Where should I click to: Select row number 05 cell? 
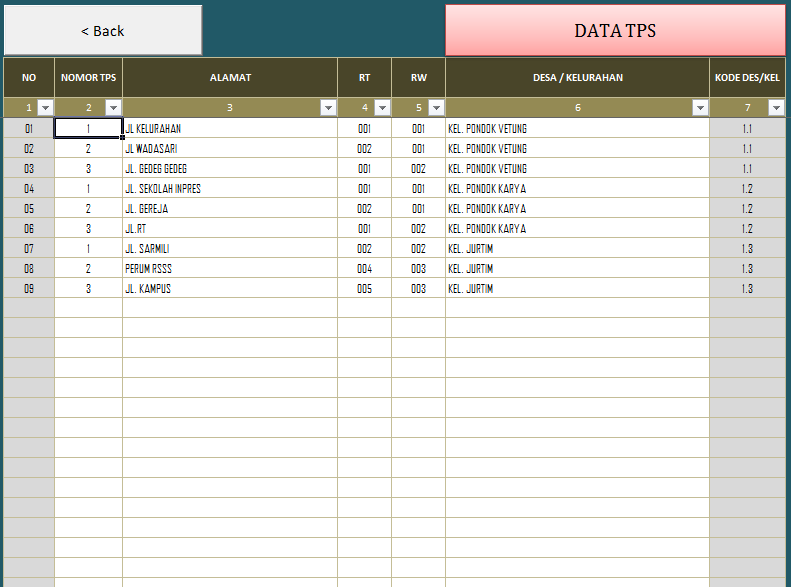(29, 208)
